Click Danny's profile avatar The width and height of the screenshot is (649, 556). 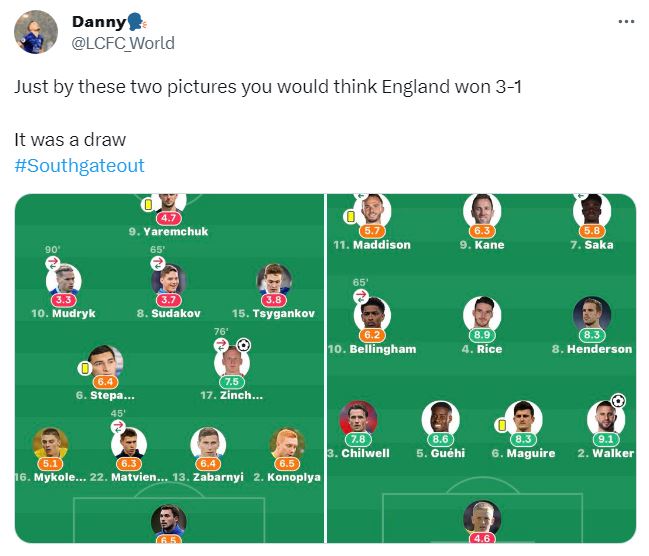36,32
